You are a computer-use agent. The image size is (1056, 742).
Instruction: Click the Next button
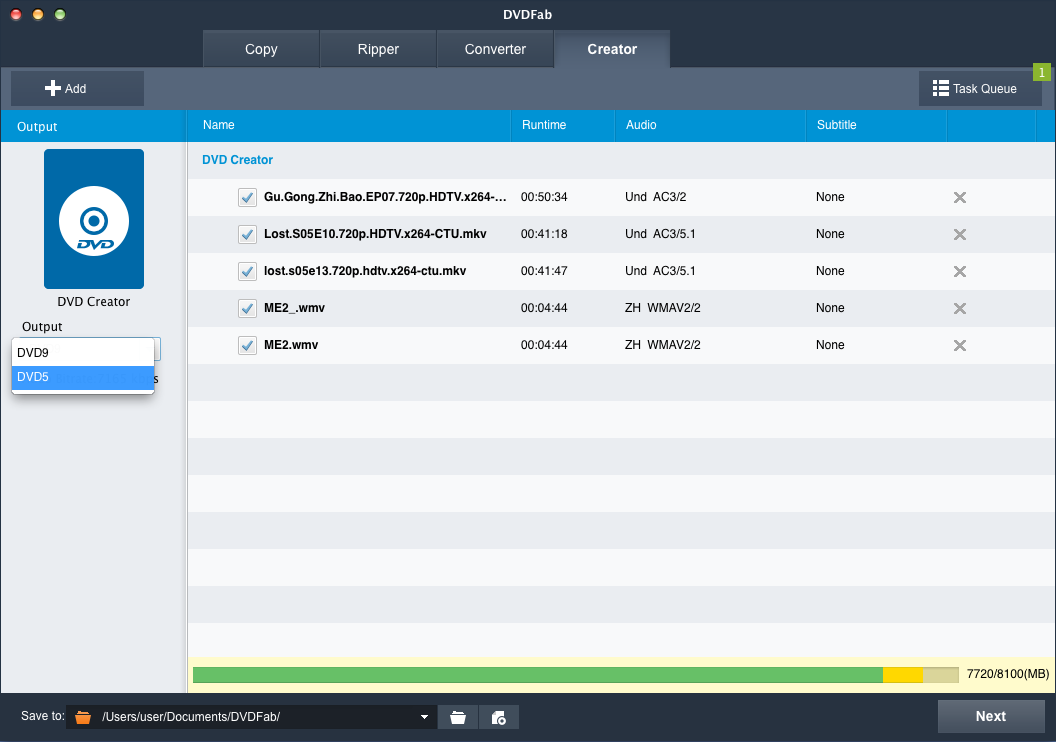pyautogui.click(x=991, y=716)
